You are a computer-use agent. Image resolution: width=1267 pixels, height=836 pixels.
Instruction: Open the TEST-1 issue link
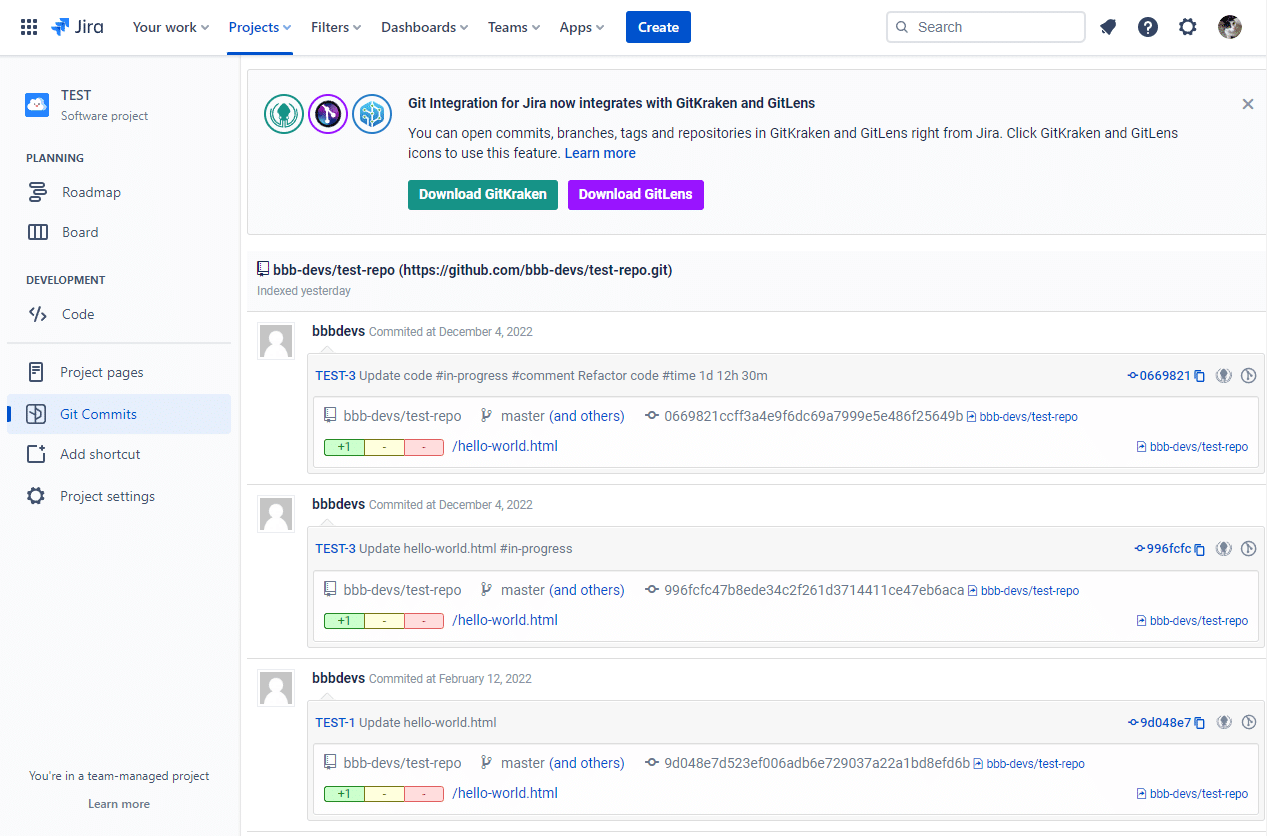point(335,722)
